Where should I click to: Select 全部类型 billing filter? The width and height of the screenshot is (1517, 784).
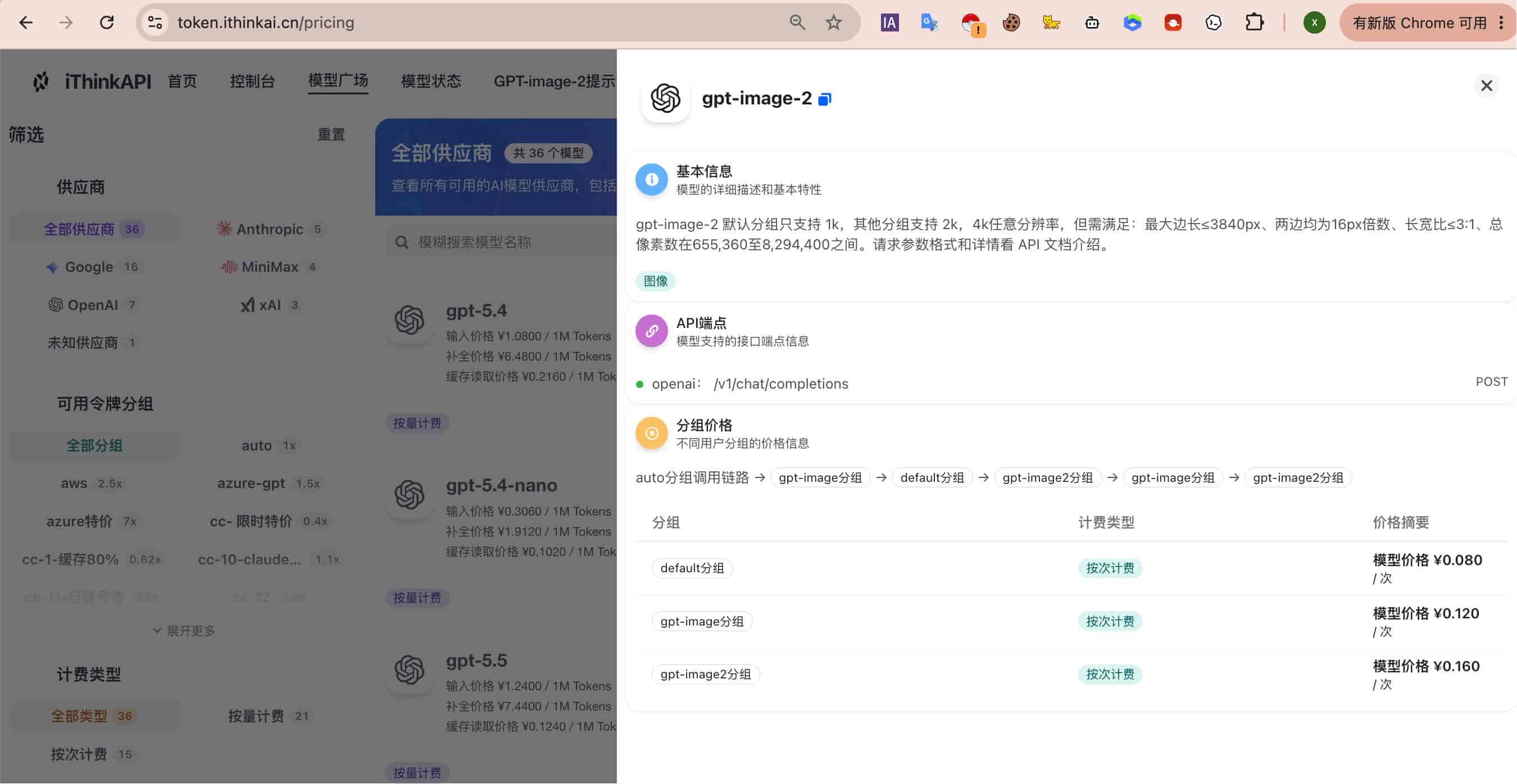tap(94, 715)
